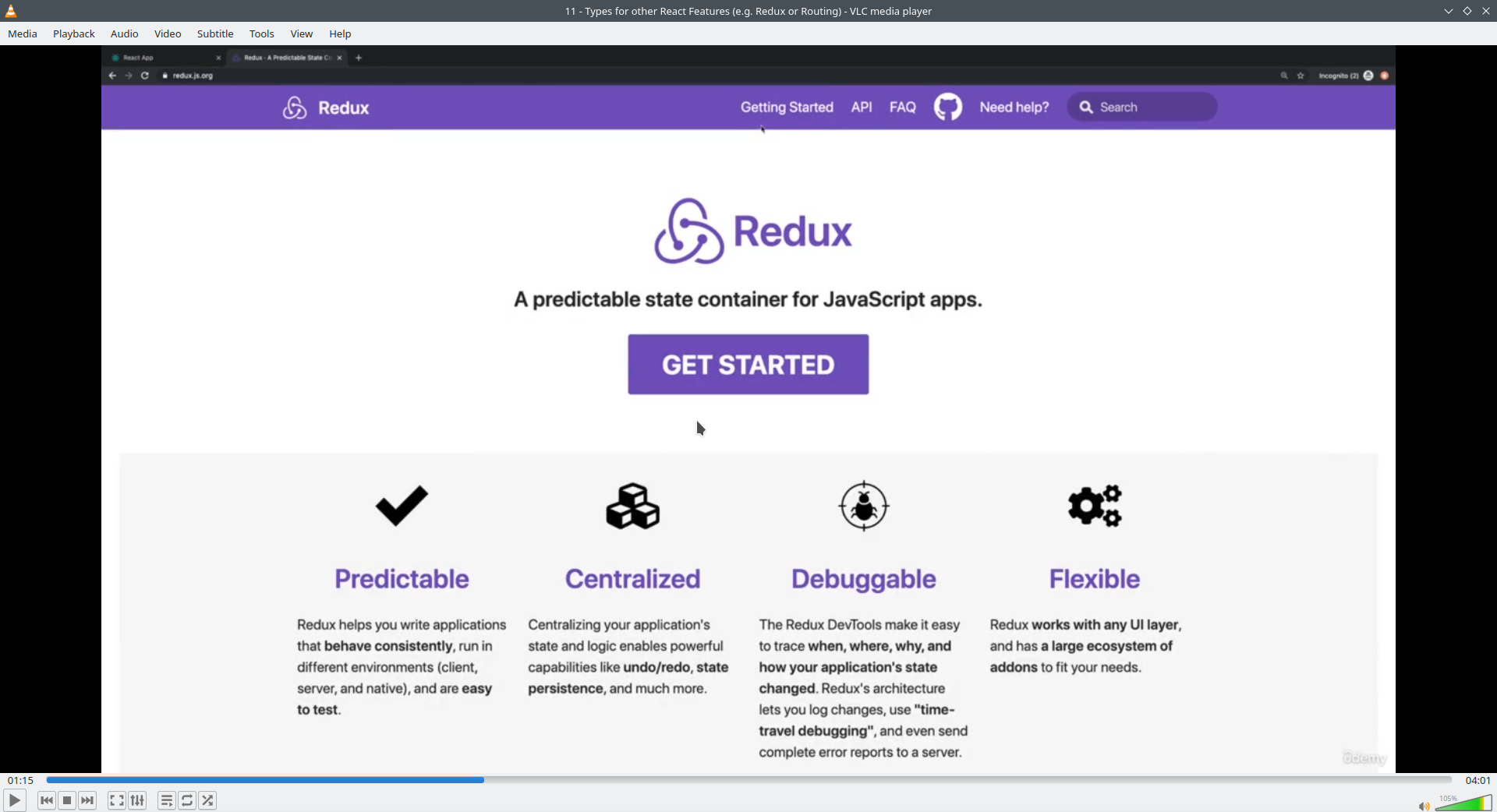The image size is (1497, 812).
Task: Click the Getting Started nav link
Action: pyautogui.click(x=787, y=108)
